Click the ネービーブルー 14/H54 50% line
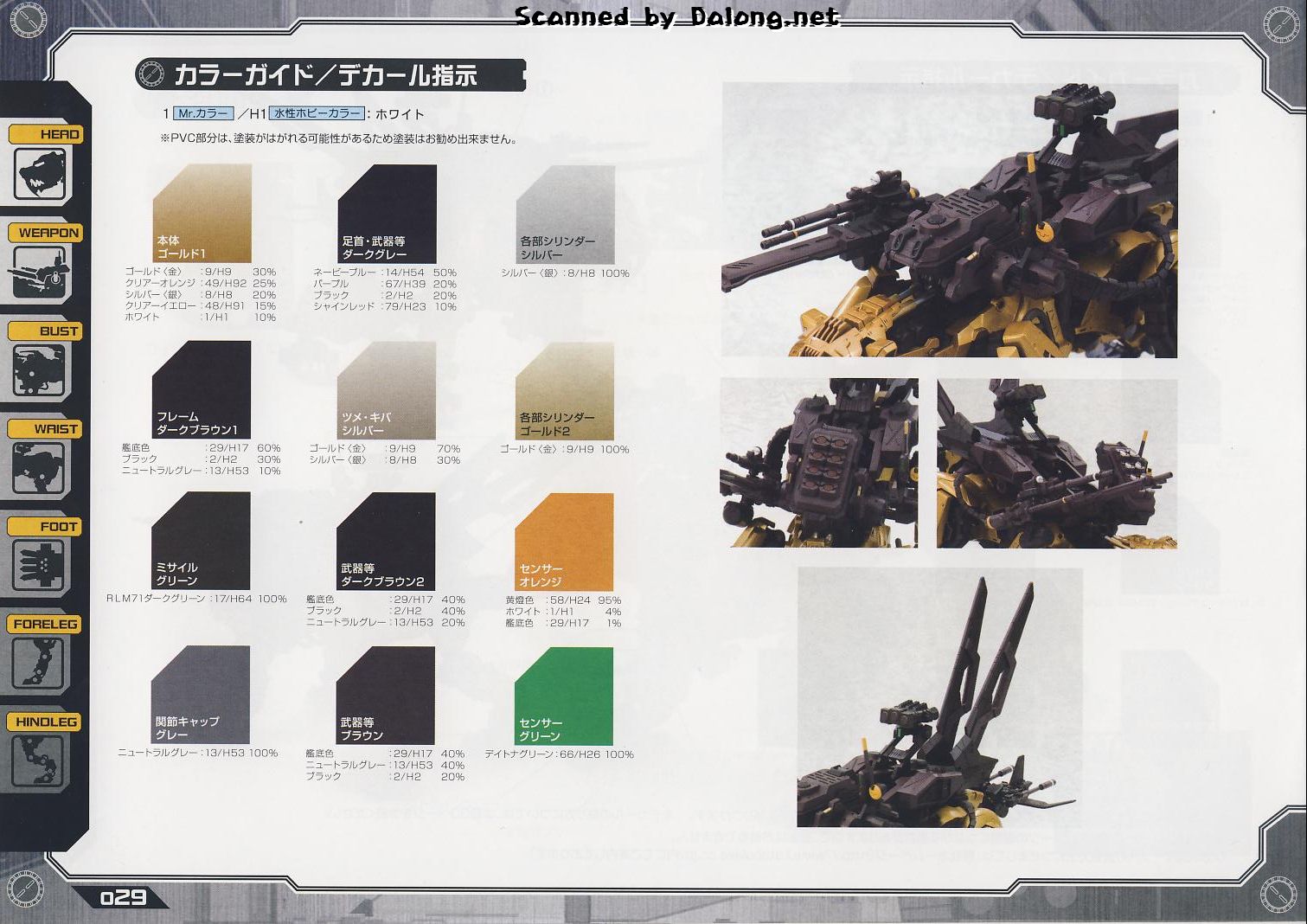 pyautogui.click(x=385, y=273)
